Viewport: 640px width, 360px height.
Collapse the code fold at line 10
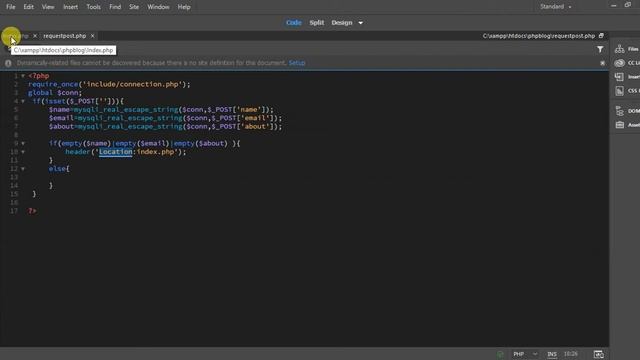pyautogui.click(x=23, y=152)
